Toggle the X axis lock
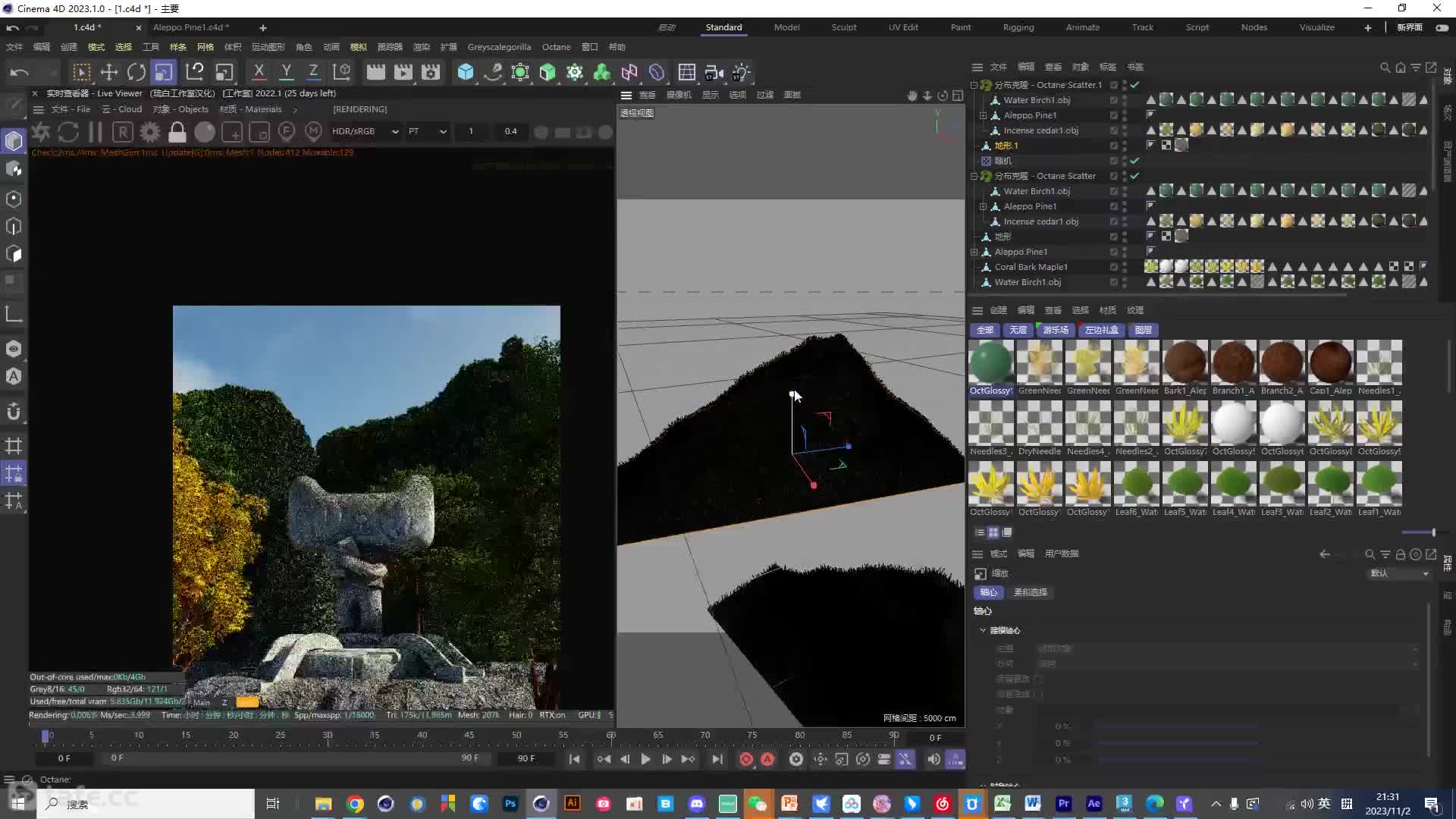Image resolution: width=1456 pixels, height=819 pixels. 259,72
